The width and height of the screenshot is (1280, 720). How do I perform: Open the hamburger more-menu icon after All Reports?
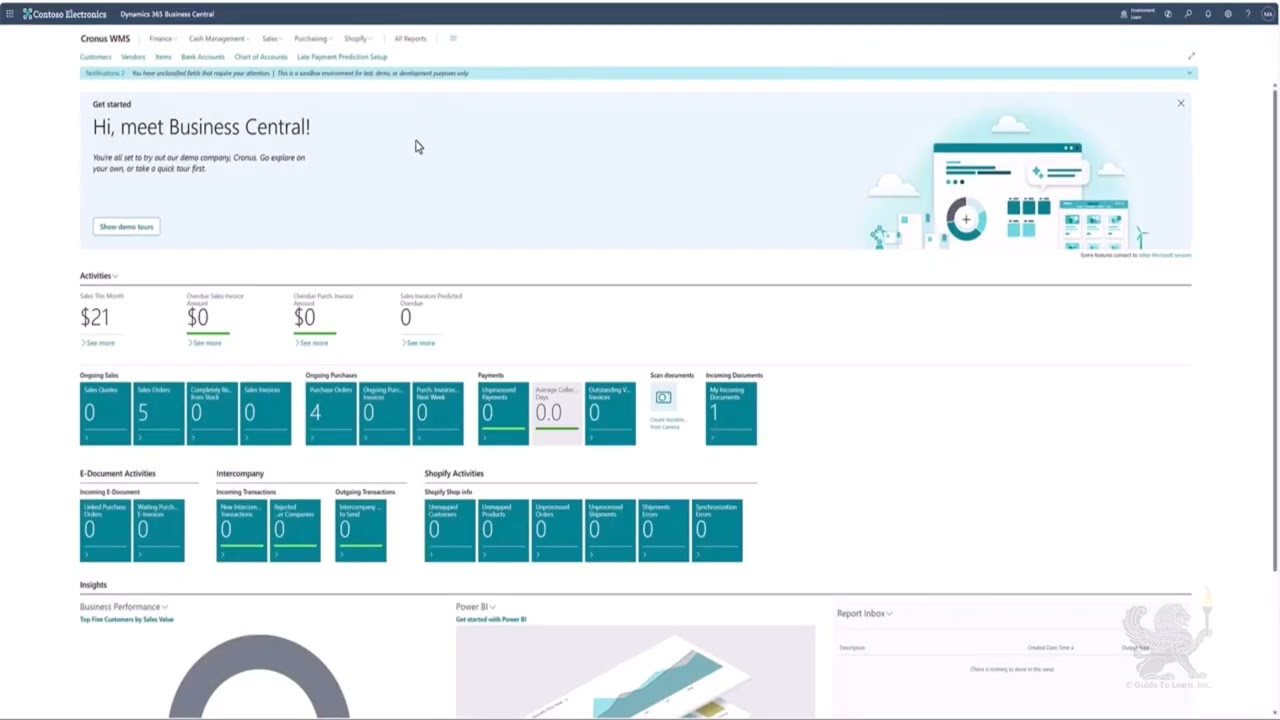pyautogui.click(x=453, y=38)
